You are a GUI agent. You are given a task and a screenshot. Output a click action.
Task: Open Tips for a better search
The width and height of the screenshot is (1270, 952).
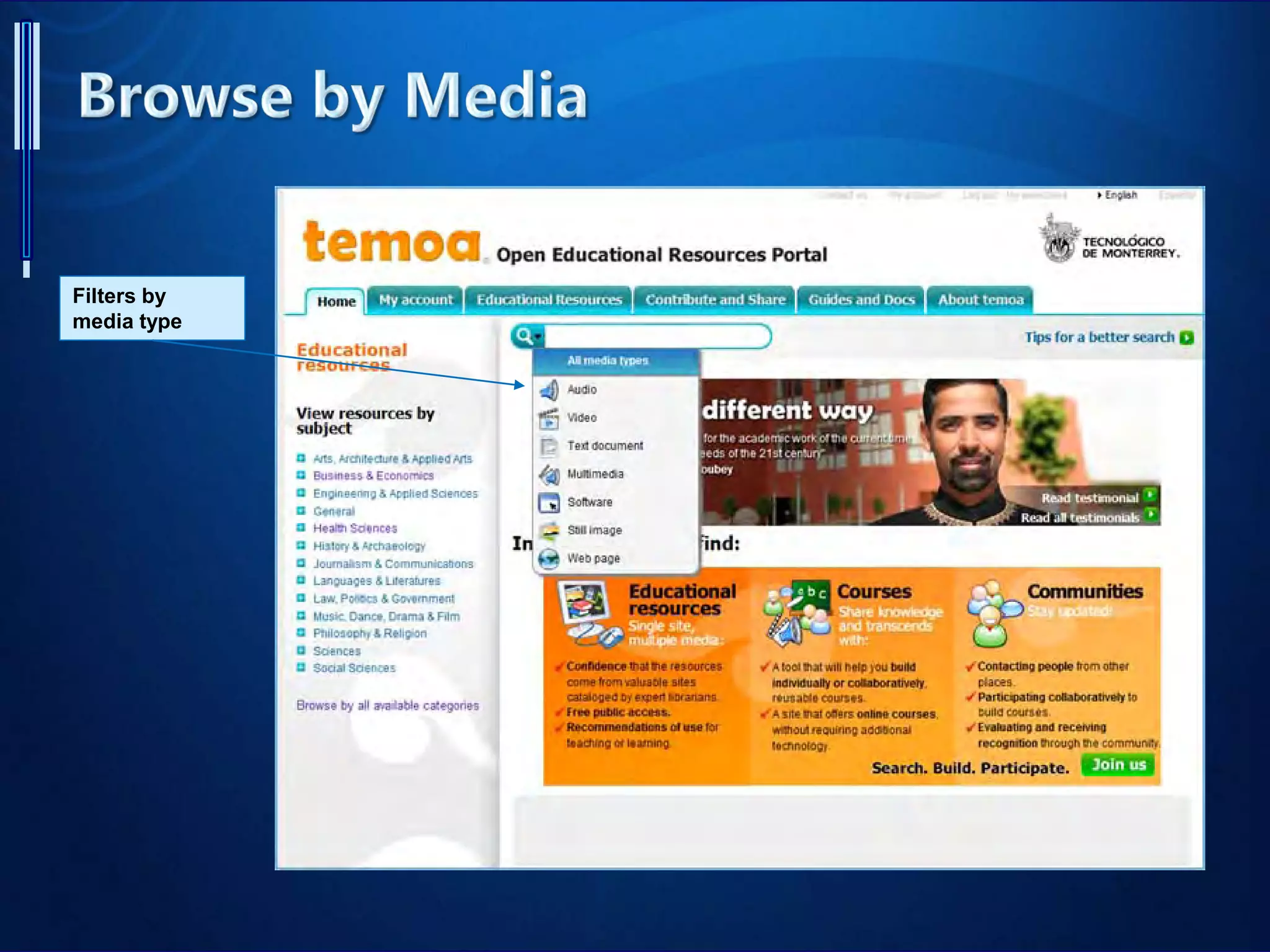click(x=1099, y=337)
